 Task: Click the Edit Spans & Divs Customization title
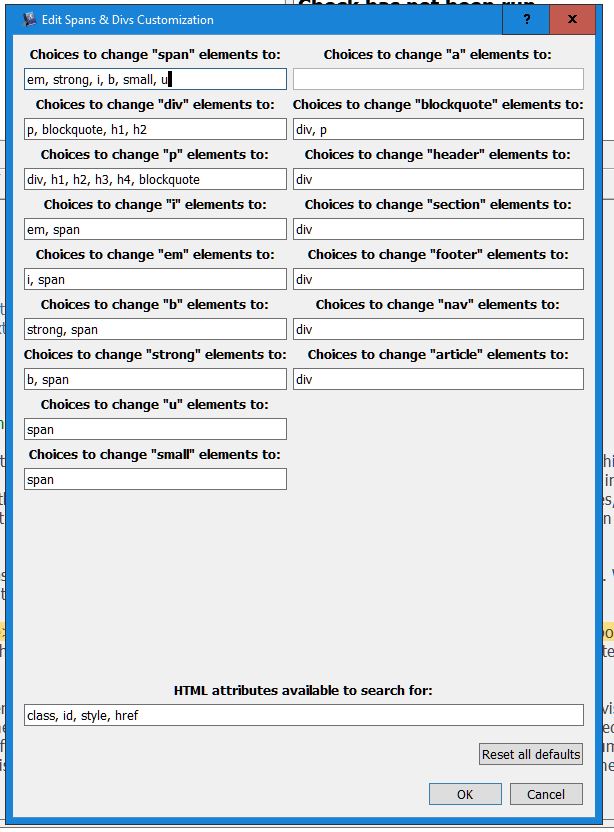127,20
